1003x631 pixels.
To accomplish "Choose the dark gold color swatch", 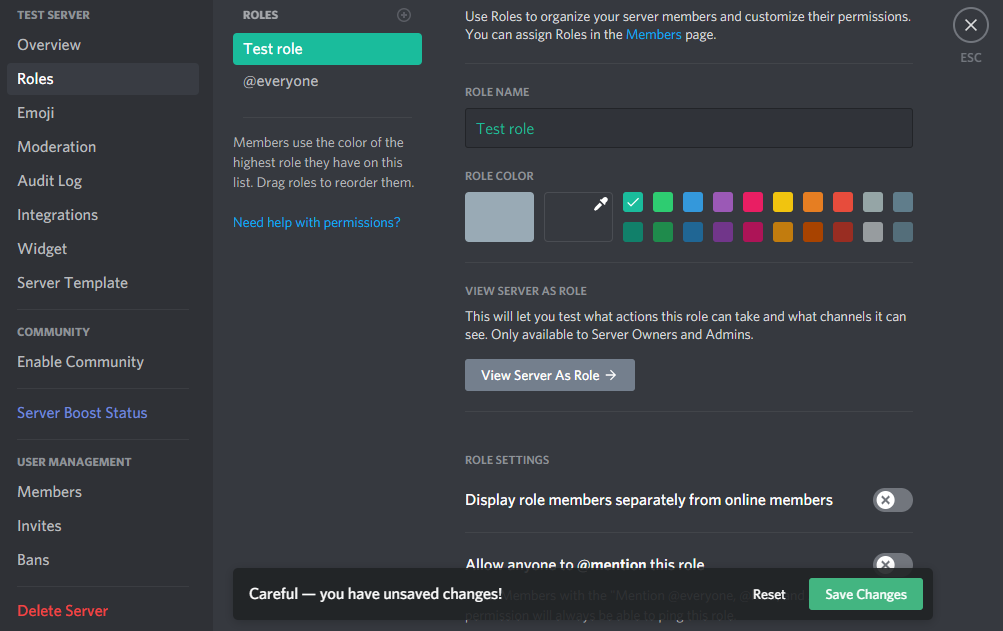I will (783, 232).
